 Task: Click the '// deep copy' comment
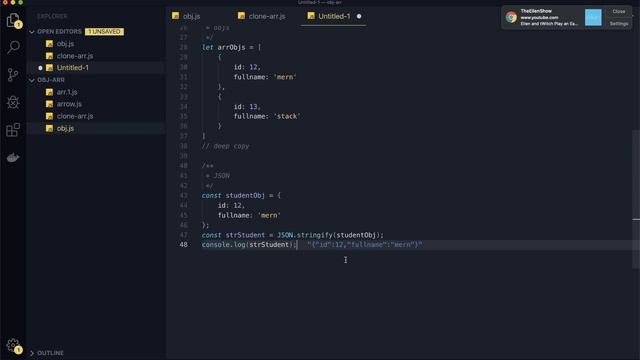point(225,146)
